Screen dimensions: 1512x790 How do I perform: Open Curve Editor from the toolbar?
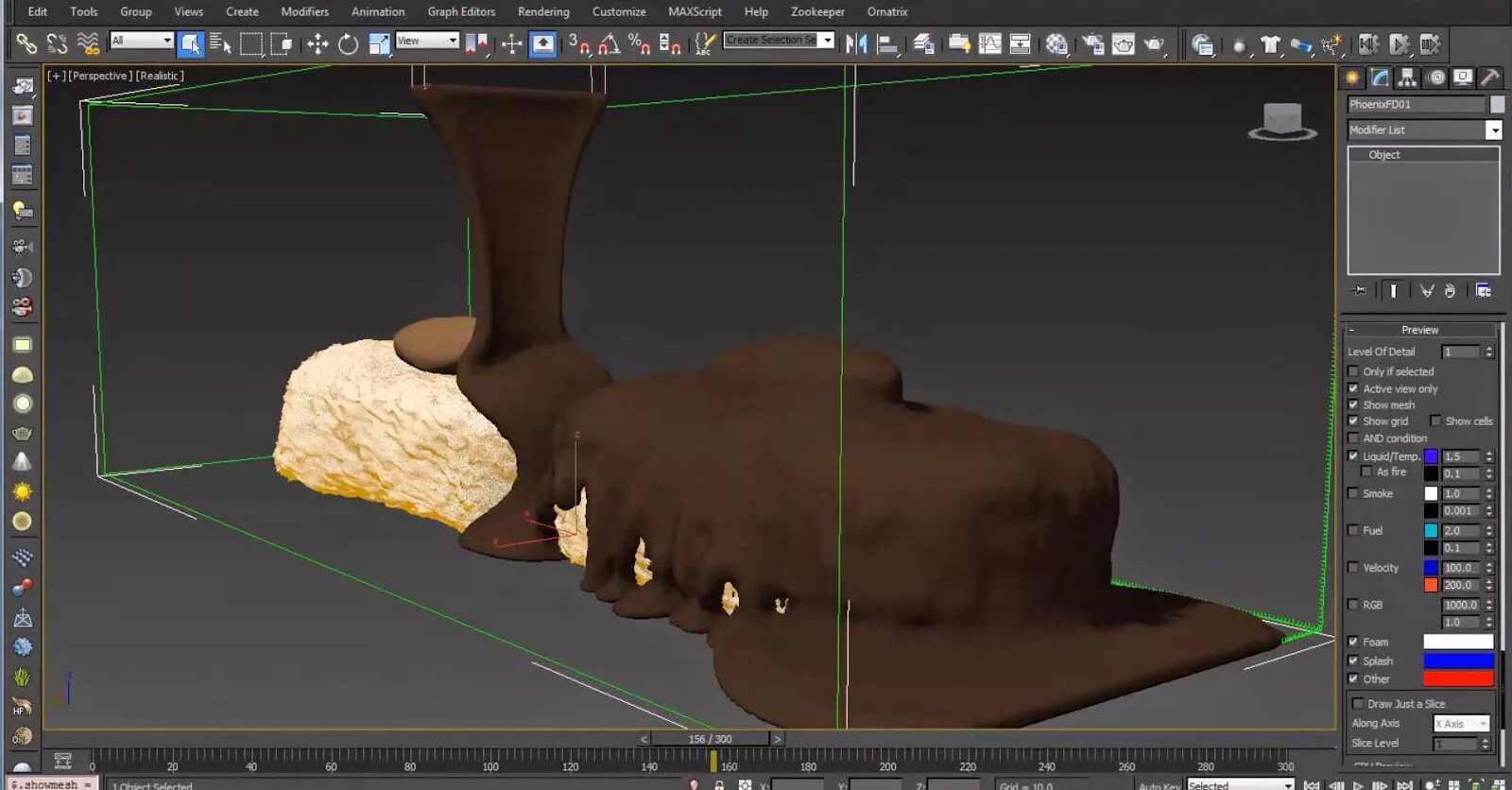[989, 44]
